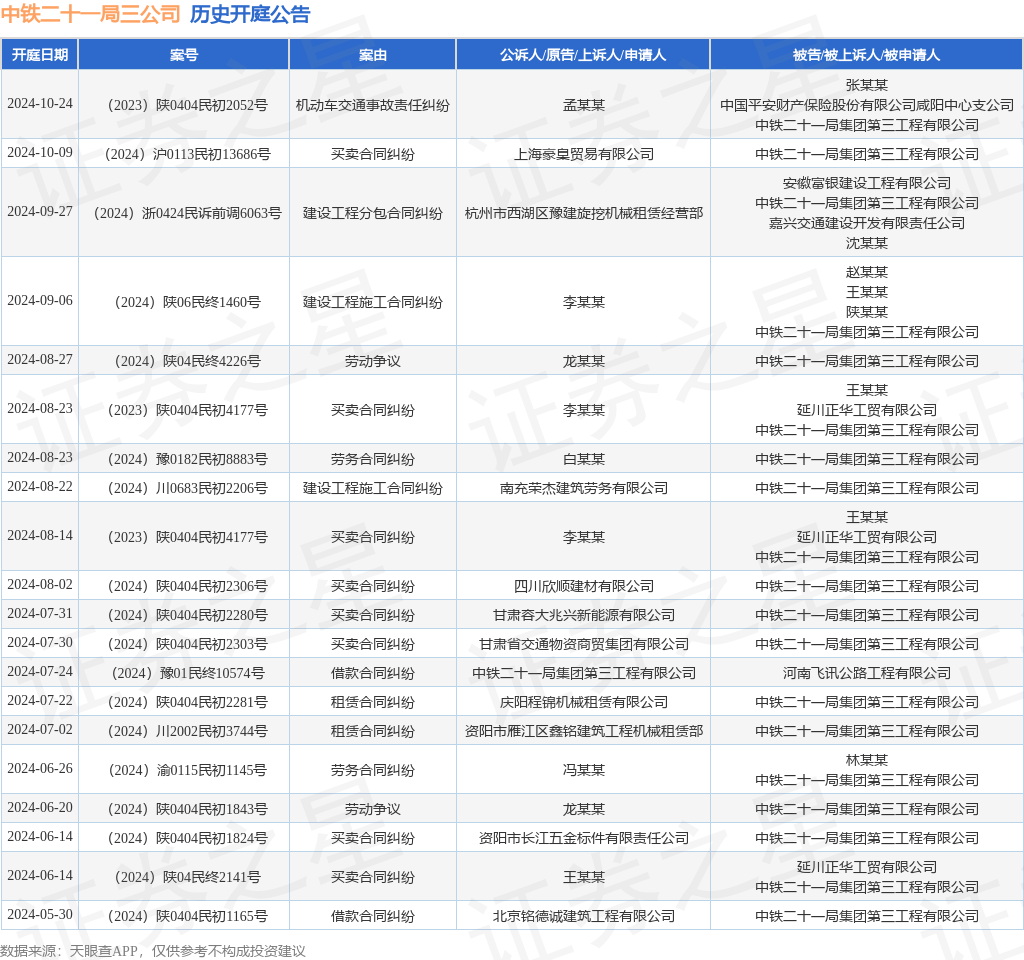Select the date cell 2024-09-27

coord(40,211)
